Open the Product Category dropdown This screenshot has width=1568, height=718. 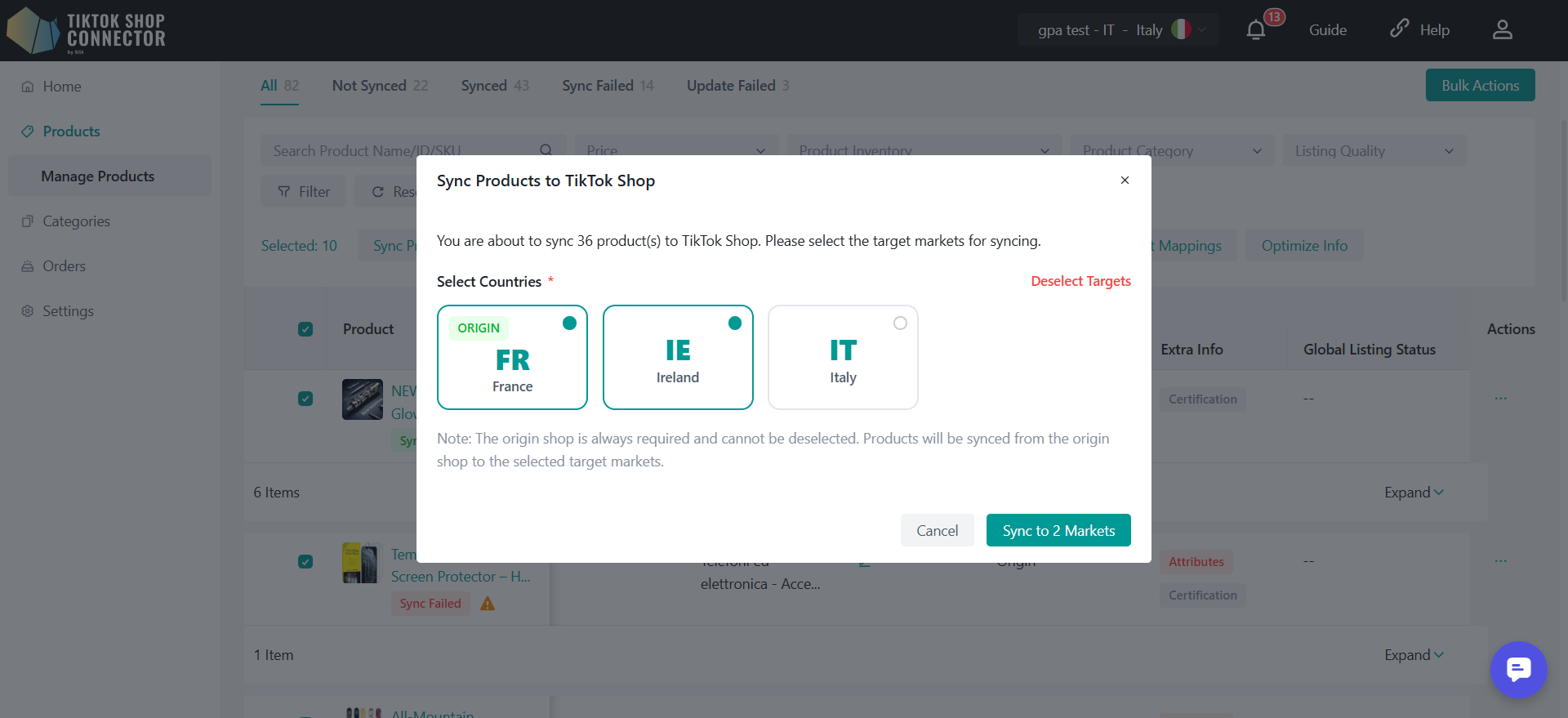1172,150
